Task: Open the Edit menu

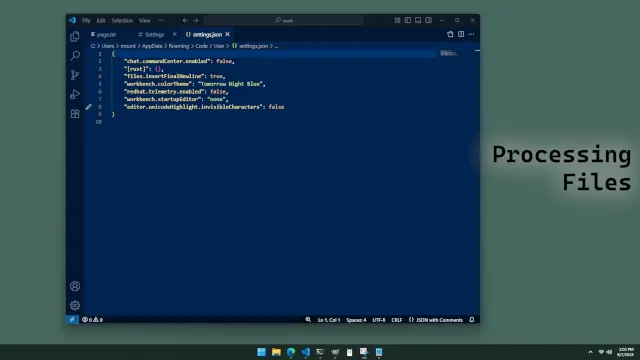Action: coord(101,20)
